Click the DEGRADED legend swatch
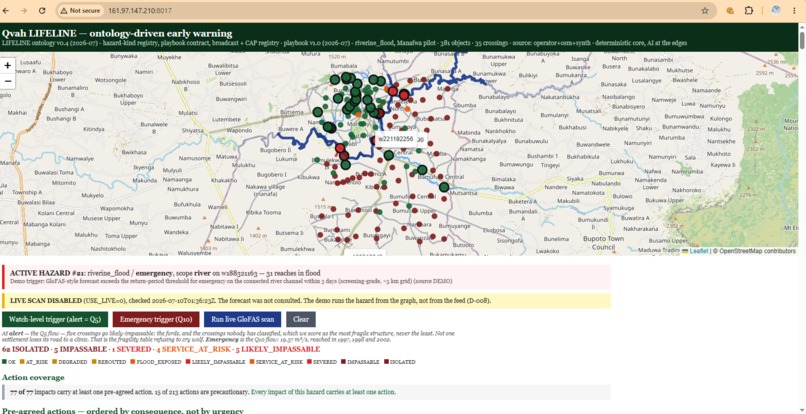The height and width of the screenshot is (414, 806). coord(54,362)
